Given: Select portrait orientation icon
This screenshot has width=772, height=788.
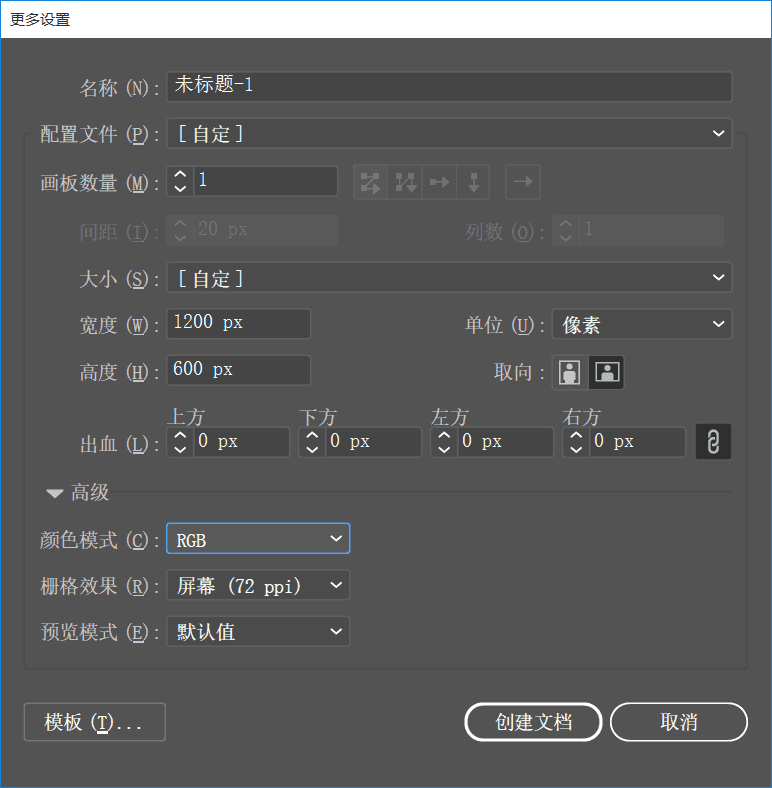Looking at the screenshot, I should (569, 372).
